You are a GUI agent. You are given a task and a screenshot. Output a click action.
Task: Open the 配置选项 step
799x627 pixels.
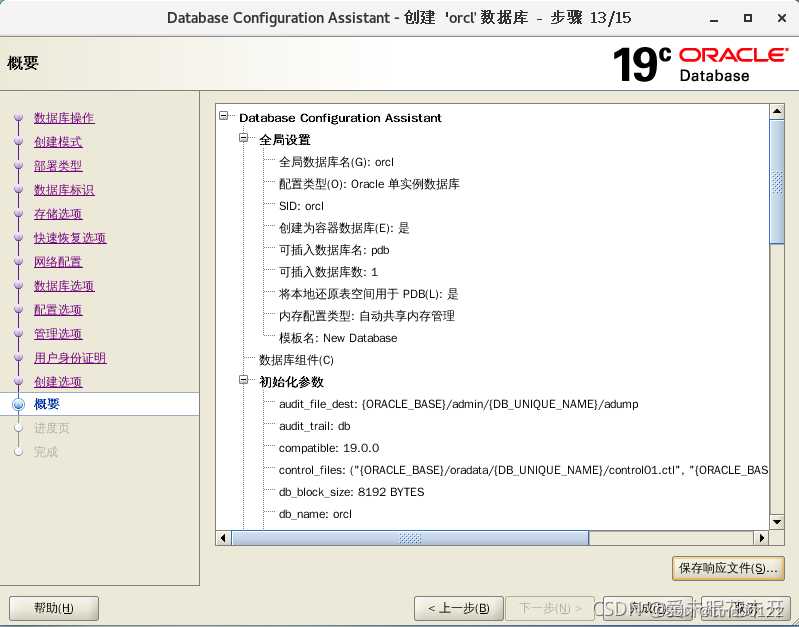click(58, 310)
